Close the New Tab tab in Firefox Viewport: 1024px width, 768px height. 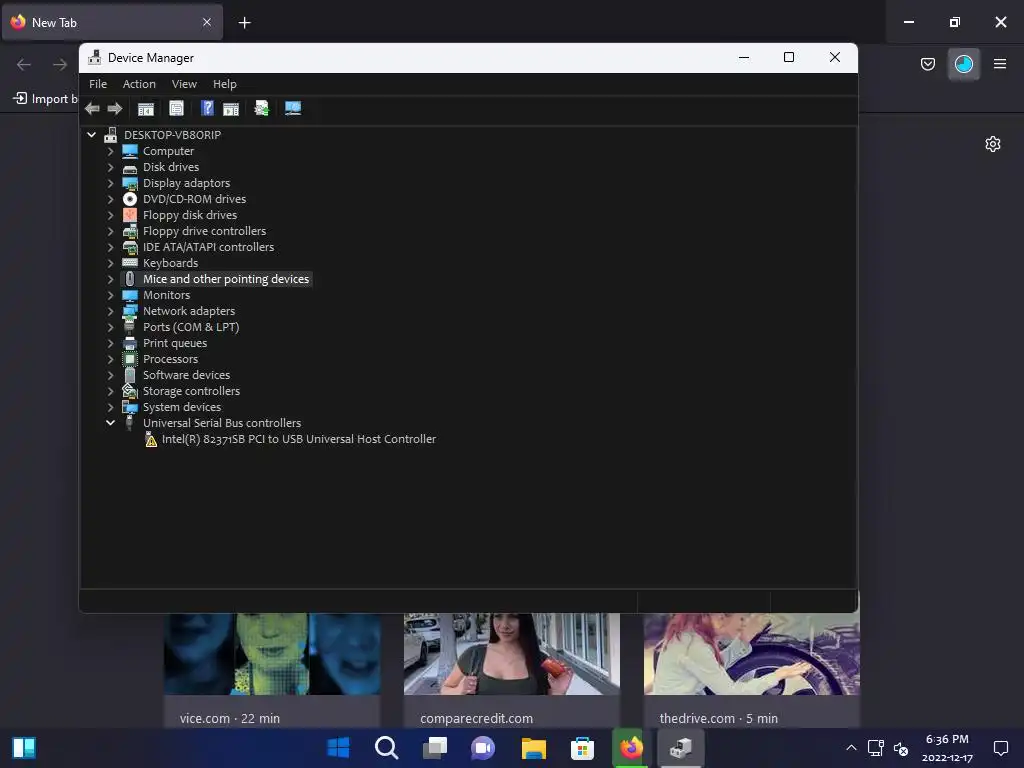coord(206,22)
